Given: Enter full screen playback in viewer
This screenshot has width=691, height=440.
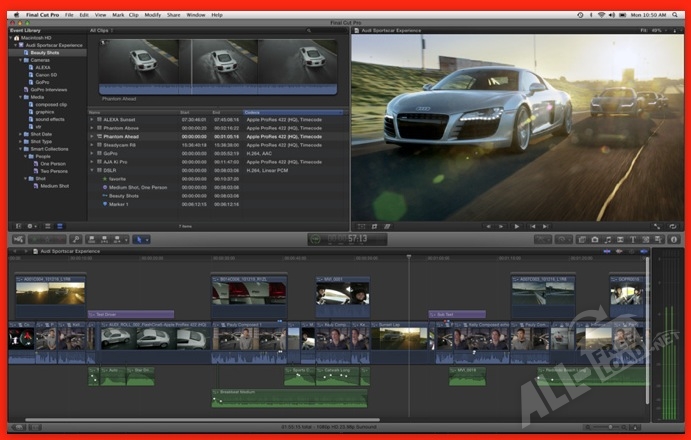Looking at the screenshot, I should coord(657,226).
